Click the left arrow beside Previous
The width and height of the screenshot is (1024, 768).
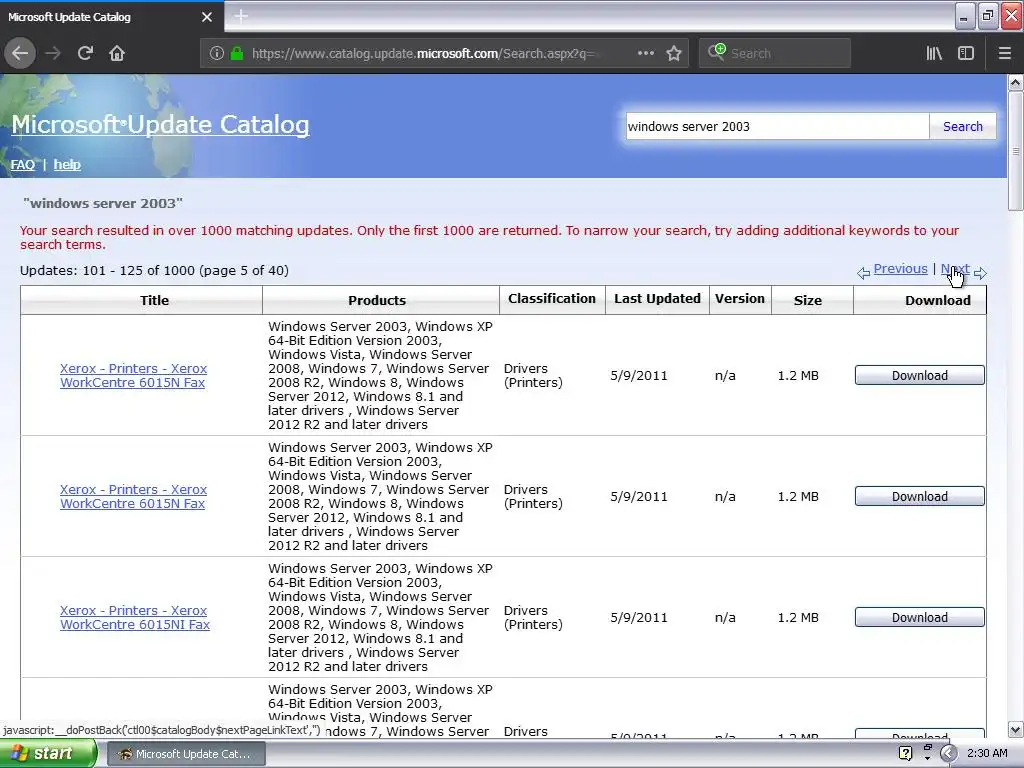(x=863, y=273)
